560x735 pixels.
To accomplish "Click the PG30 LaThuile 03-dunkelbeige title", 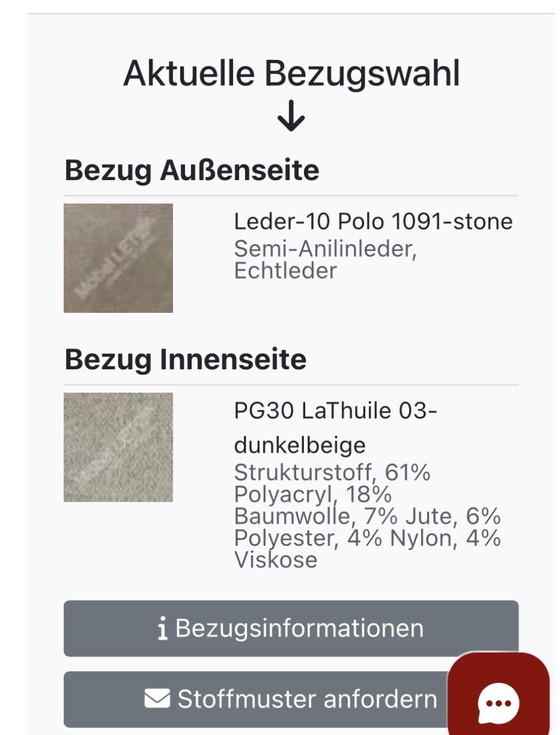I will coord(336,428).
